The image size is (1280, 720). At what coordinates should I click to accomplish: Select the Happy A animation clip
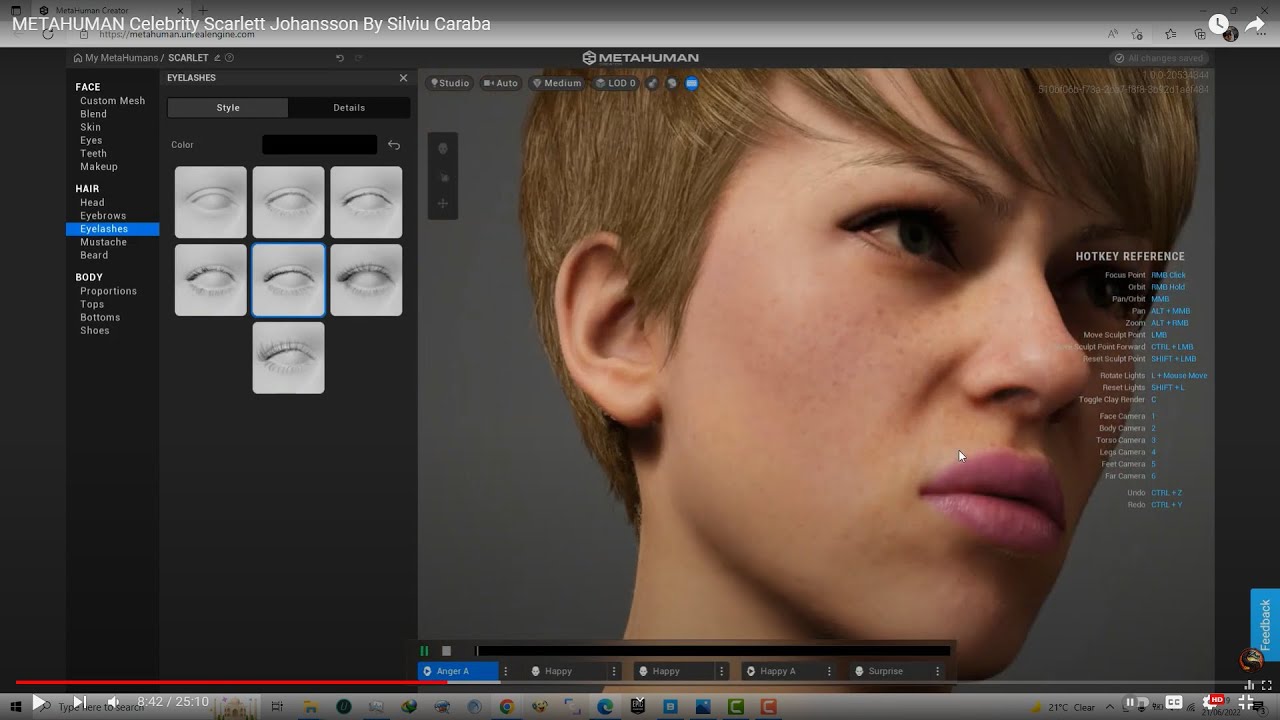point(782,671)
